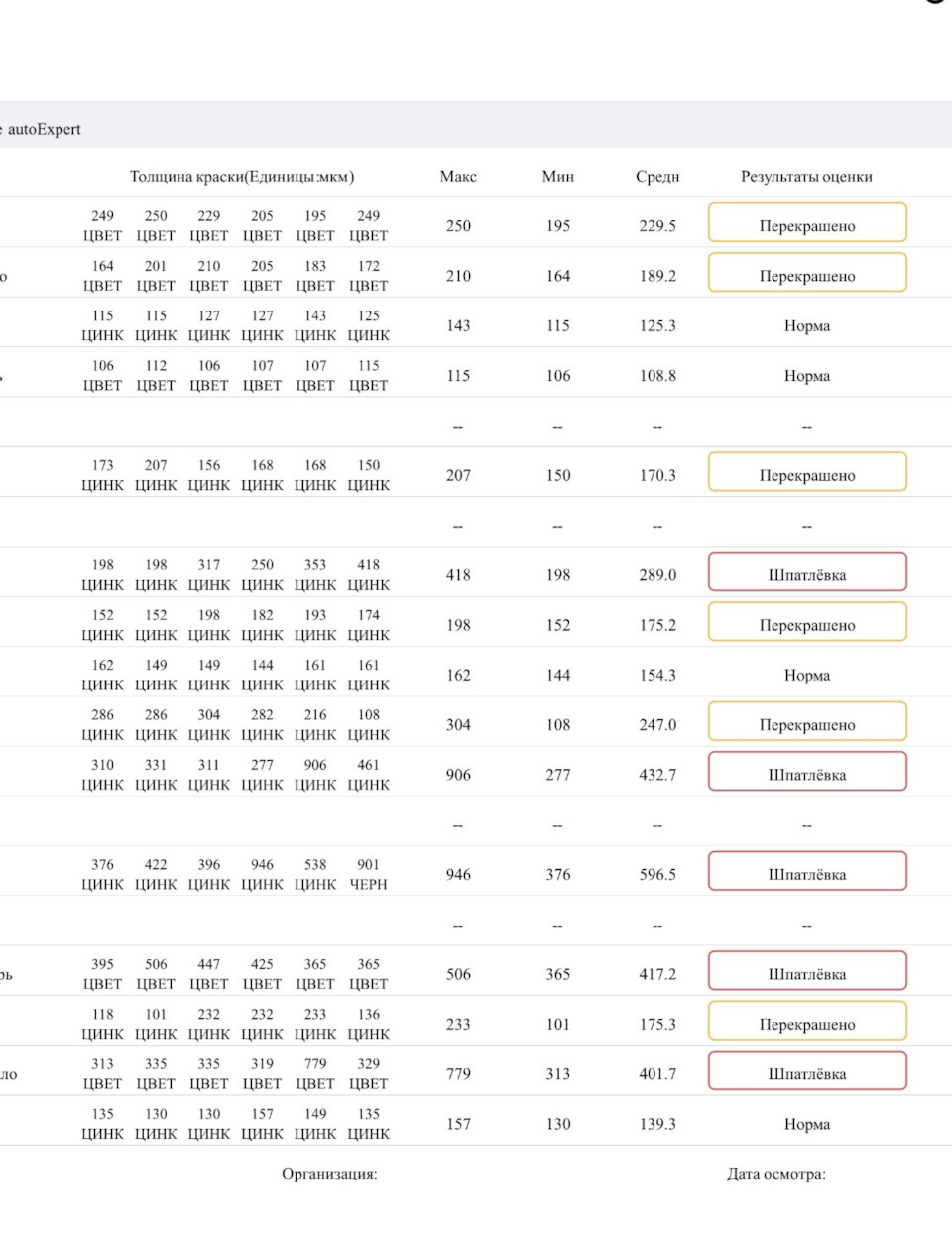The height and width of the screenshot is (1242, 952).
Task: Select the Средн column header
Action: coord(657,177)
